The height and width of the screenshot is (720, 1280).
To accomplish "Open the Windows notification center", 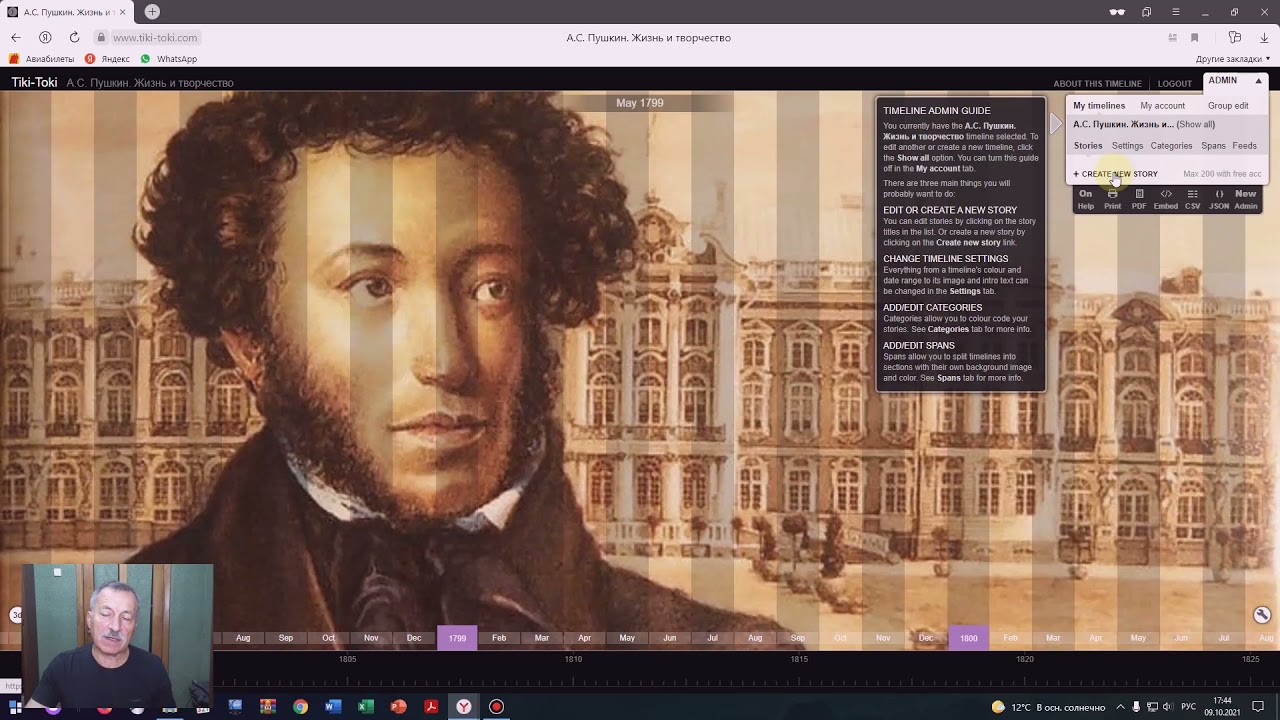I will pyautogui.click(x=1258, y=708).
